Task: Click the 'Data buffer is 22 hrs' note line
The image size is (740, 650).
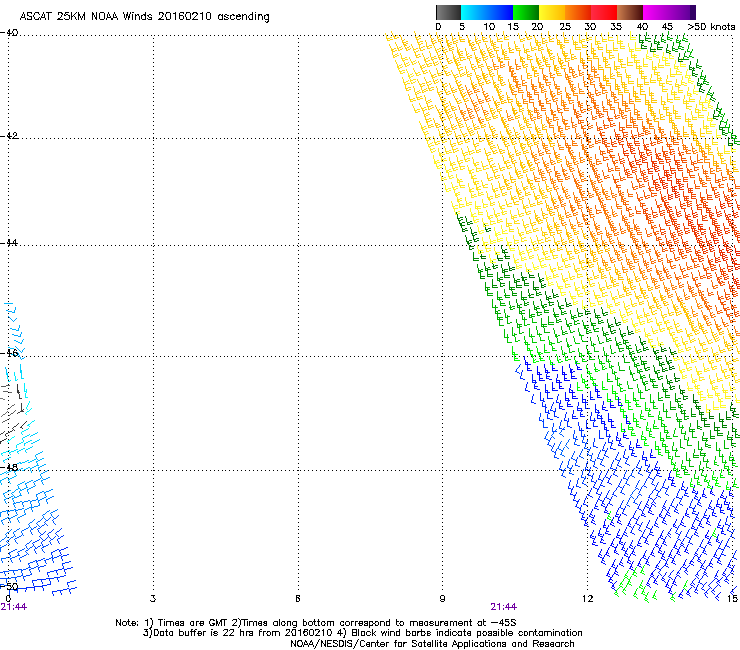Action: 362,633
